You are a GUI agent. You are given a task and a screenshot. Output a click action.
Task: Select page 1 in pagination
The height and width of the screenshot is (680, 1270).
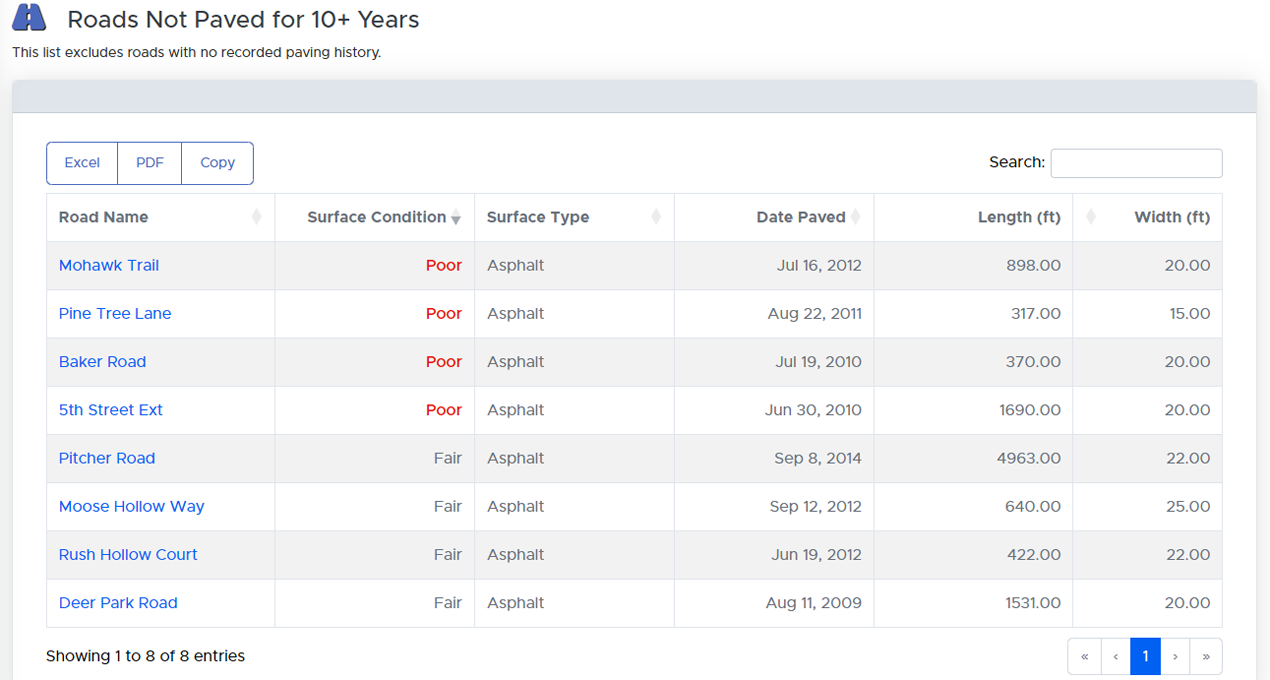1145,657
